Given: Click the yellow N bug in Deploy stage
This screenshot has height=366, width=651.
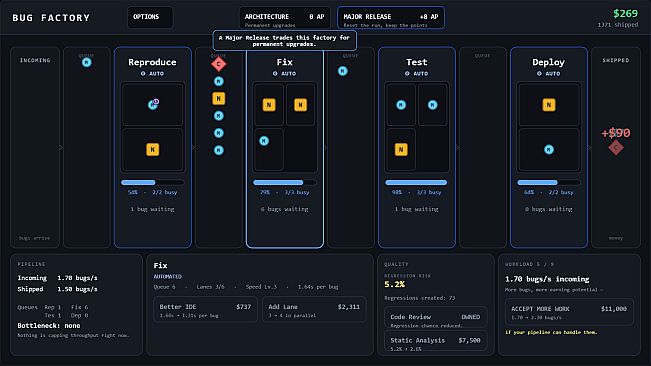Looking at the screenshot, I should [x=548, y=105].
